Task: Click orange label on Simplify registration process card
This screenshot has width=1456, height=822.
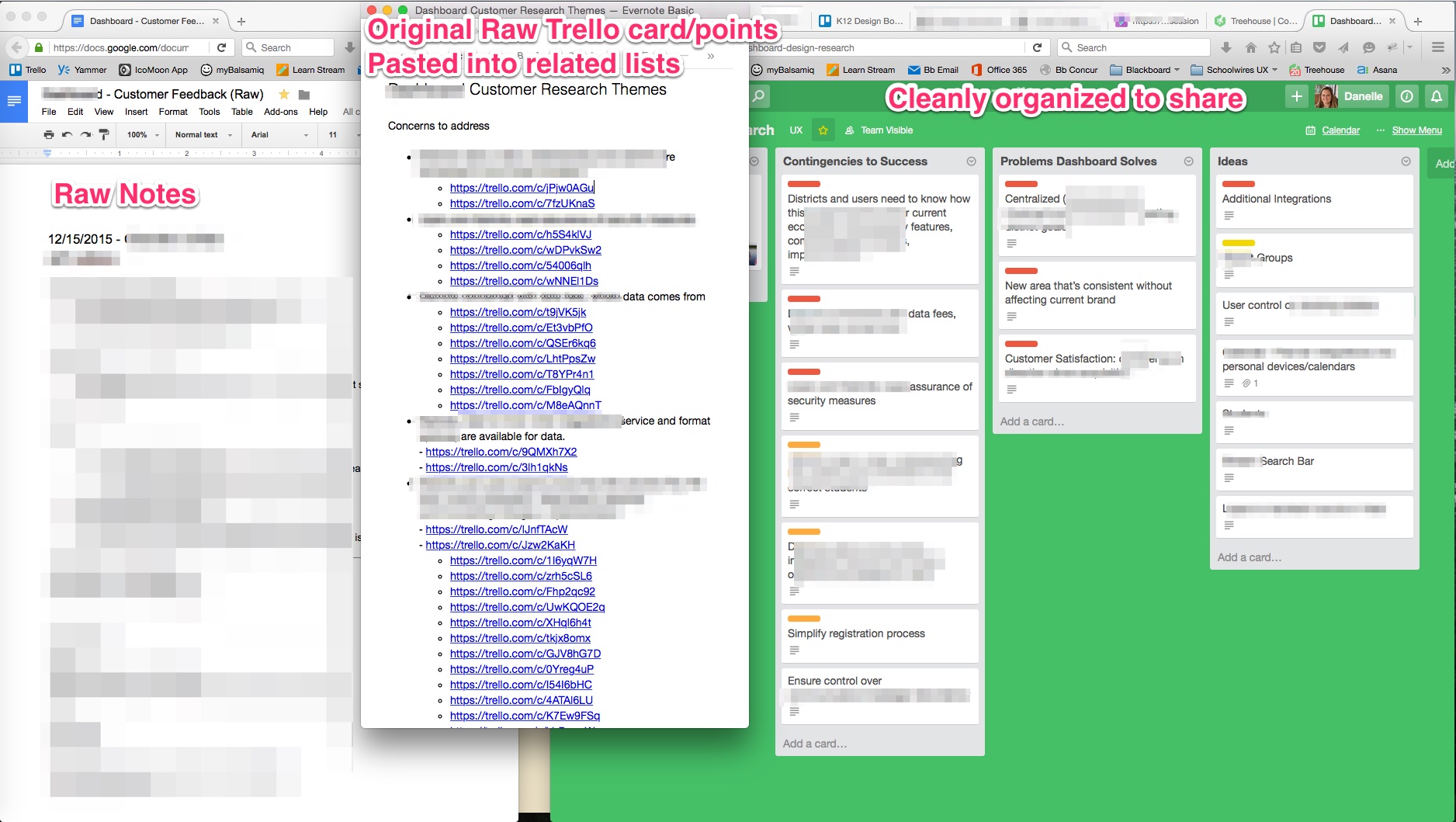Action: pyautogui.click(x=803, y=619)
